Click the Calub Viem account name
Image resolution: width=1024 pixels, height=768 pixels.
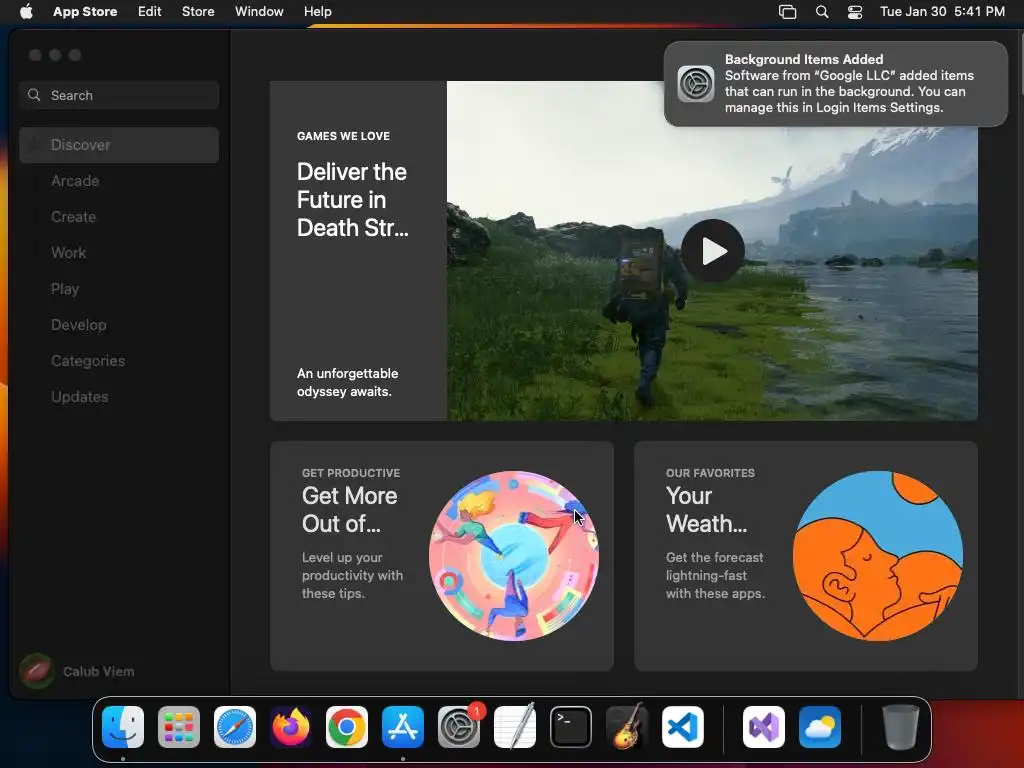coord(99,671)
